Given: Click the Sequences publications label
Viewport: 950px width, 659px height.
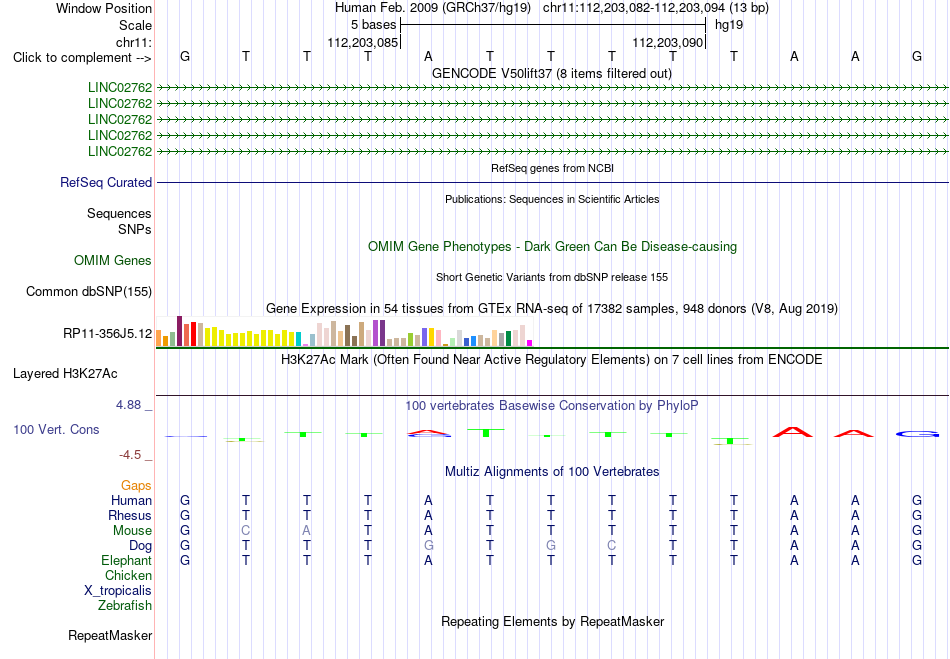Looking at the screenshot, I should pos(119,213).
